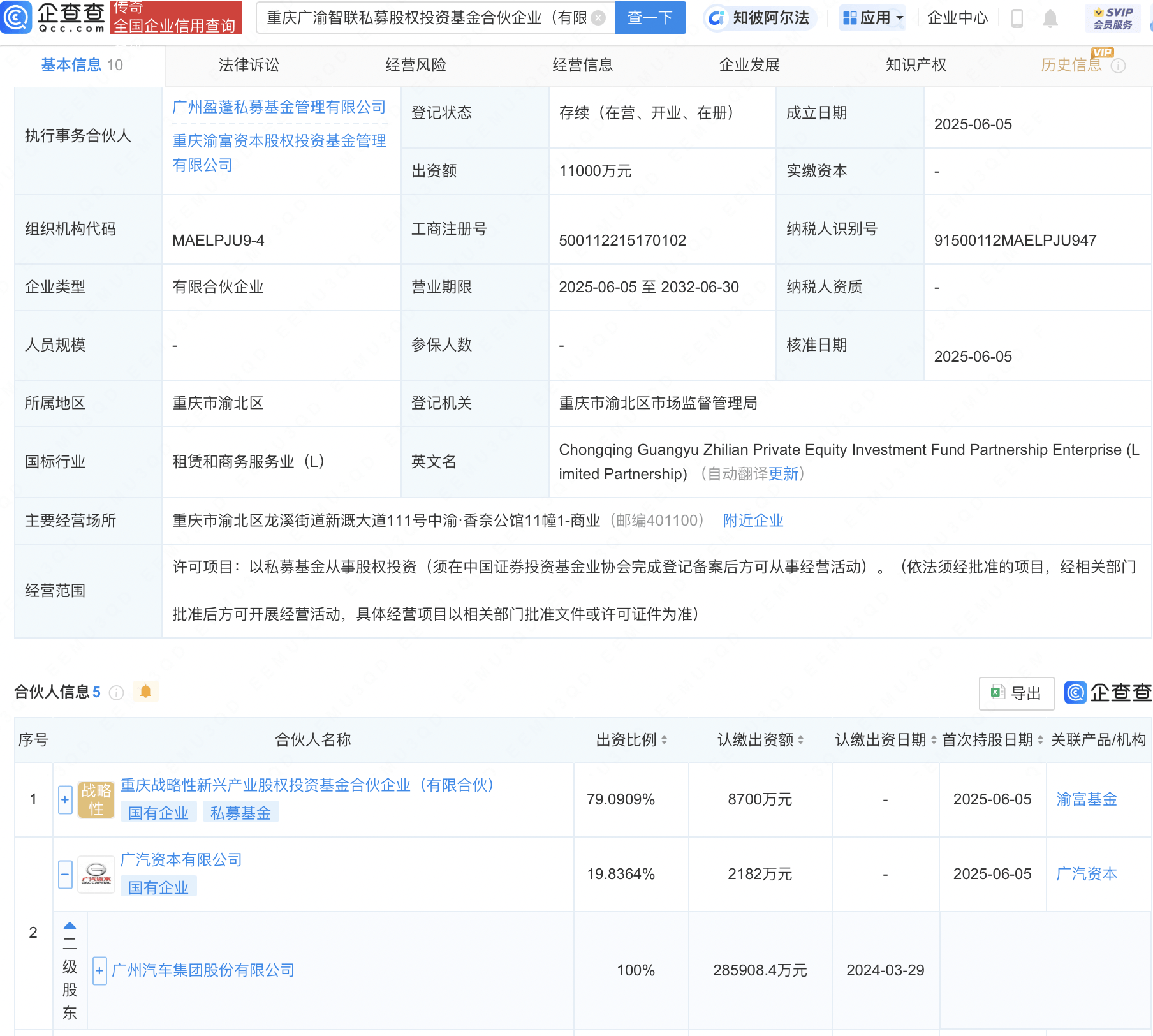Viewport: 1153px width, 1036px height.
Task: Open 广州盈蓬私募基金管理有限公司 link
Action: (x=279, y=107)
